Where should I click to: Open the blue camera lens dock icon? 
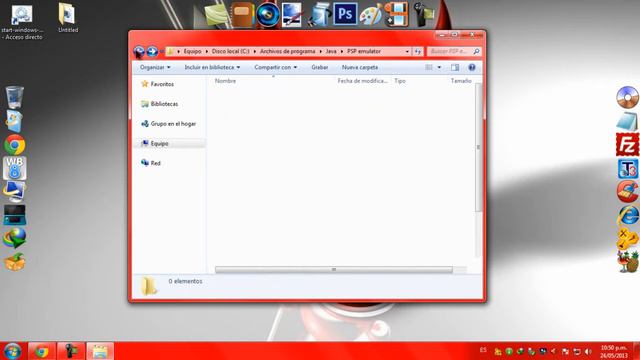click(268, 15)
